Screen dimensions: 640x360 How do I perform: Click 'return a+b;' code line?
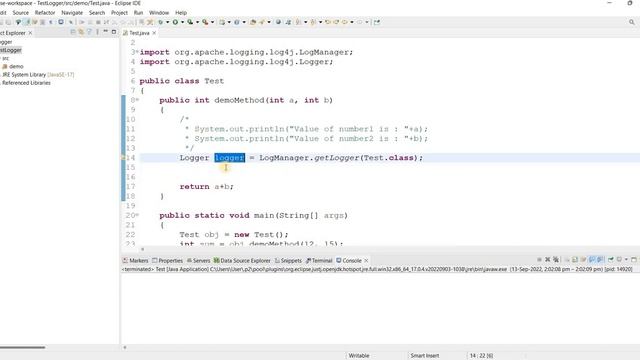coord(207,187)
